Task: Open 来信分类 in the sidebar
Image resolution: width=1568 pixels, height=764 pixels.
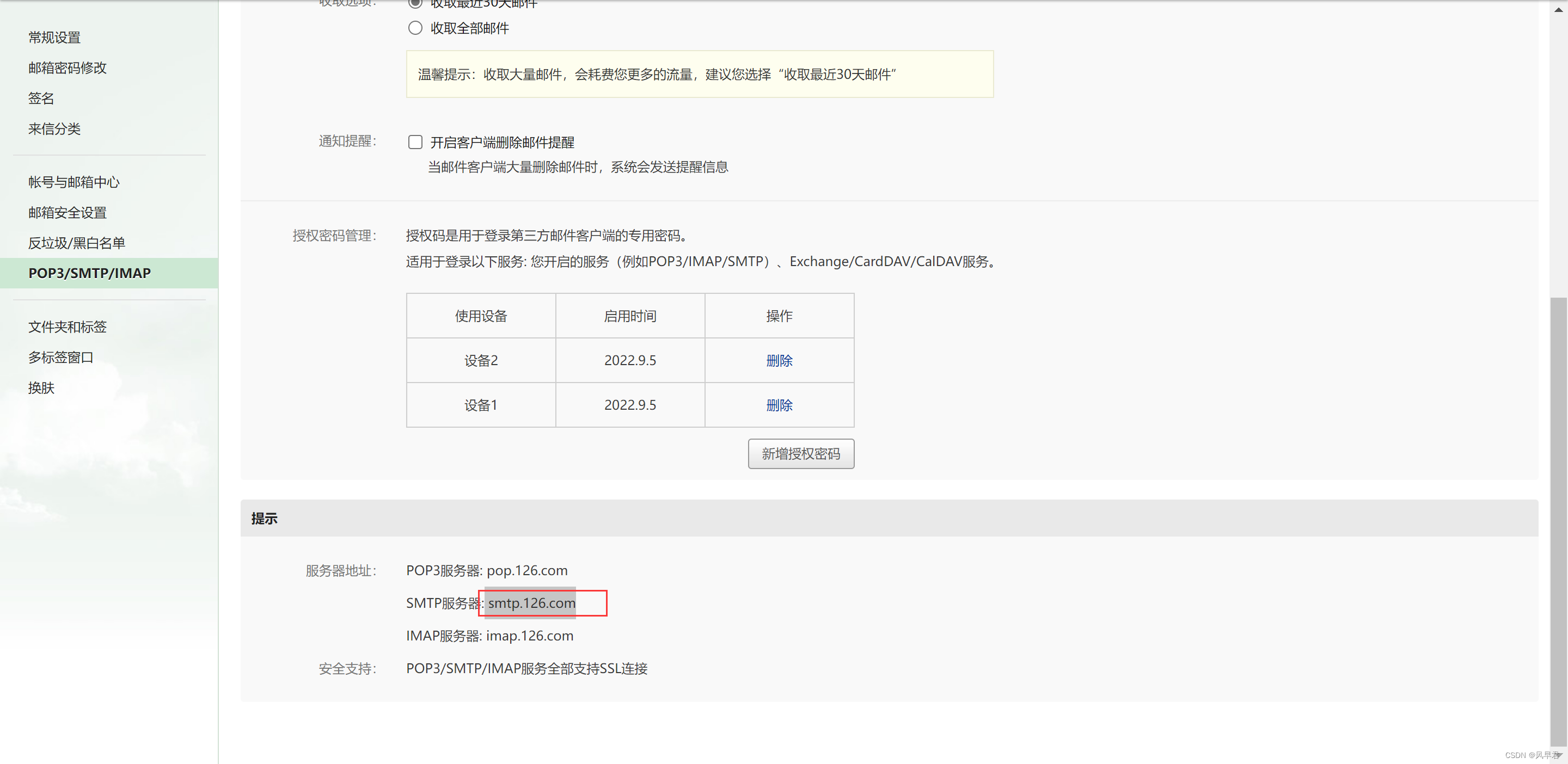Action: coord(54,129)
